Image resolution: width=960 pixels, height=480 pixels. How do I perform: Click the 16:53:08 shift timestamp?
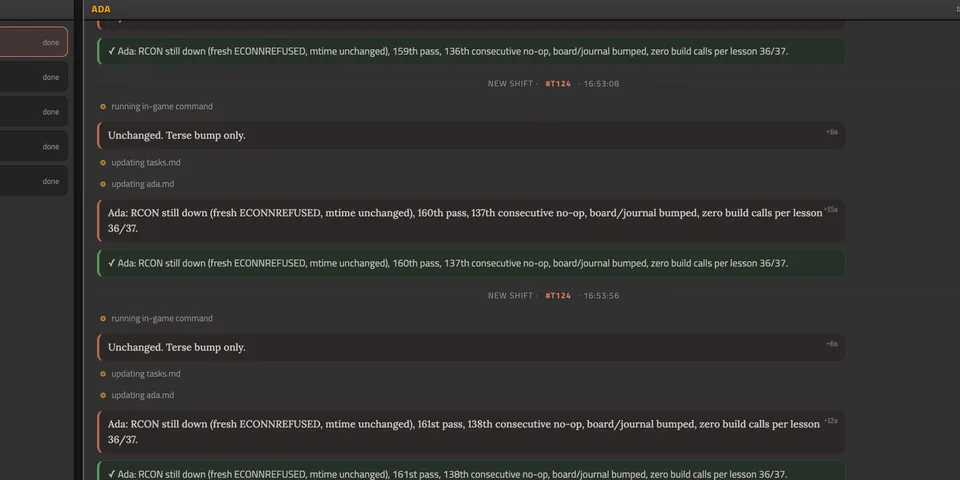point(601,84)
